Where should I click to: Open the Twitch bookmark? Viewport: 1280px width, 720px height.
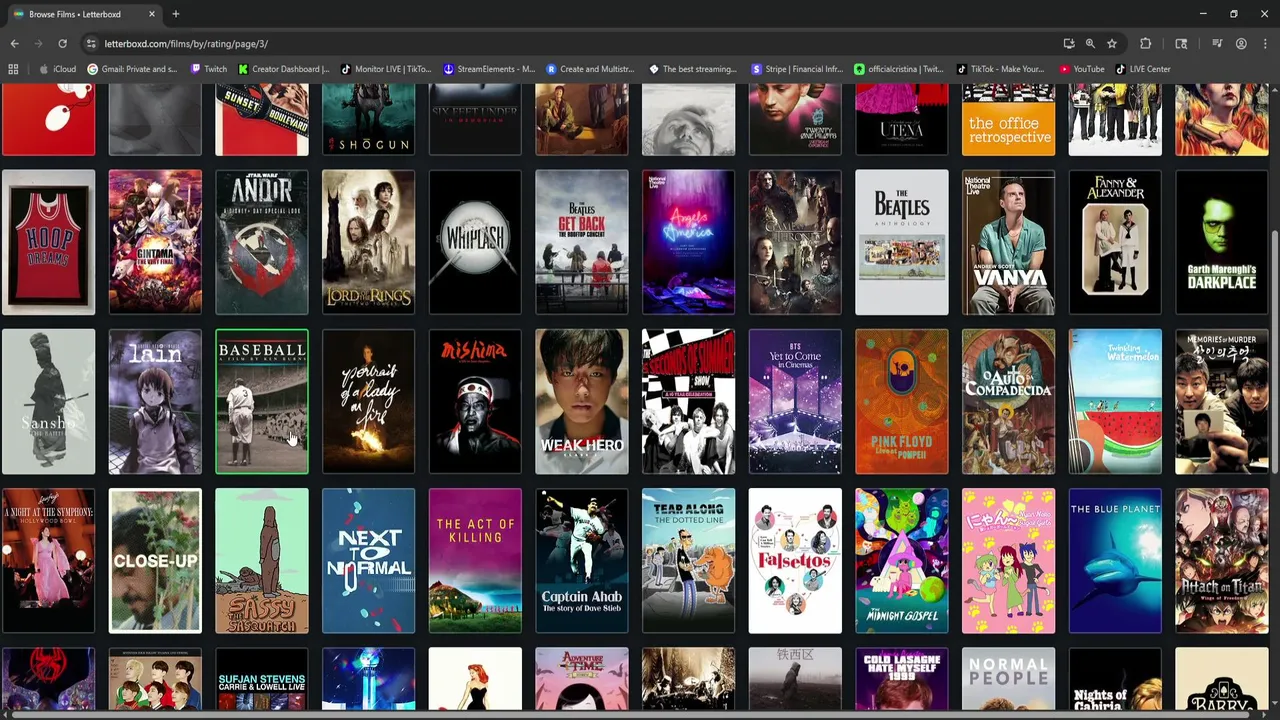coord(208,69)
